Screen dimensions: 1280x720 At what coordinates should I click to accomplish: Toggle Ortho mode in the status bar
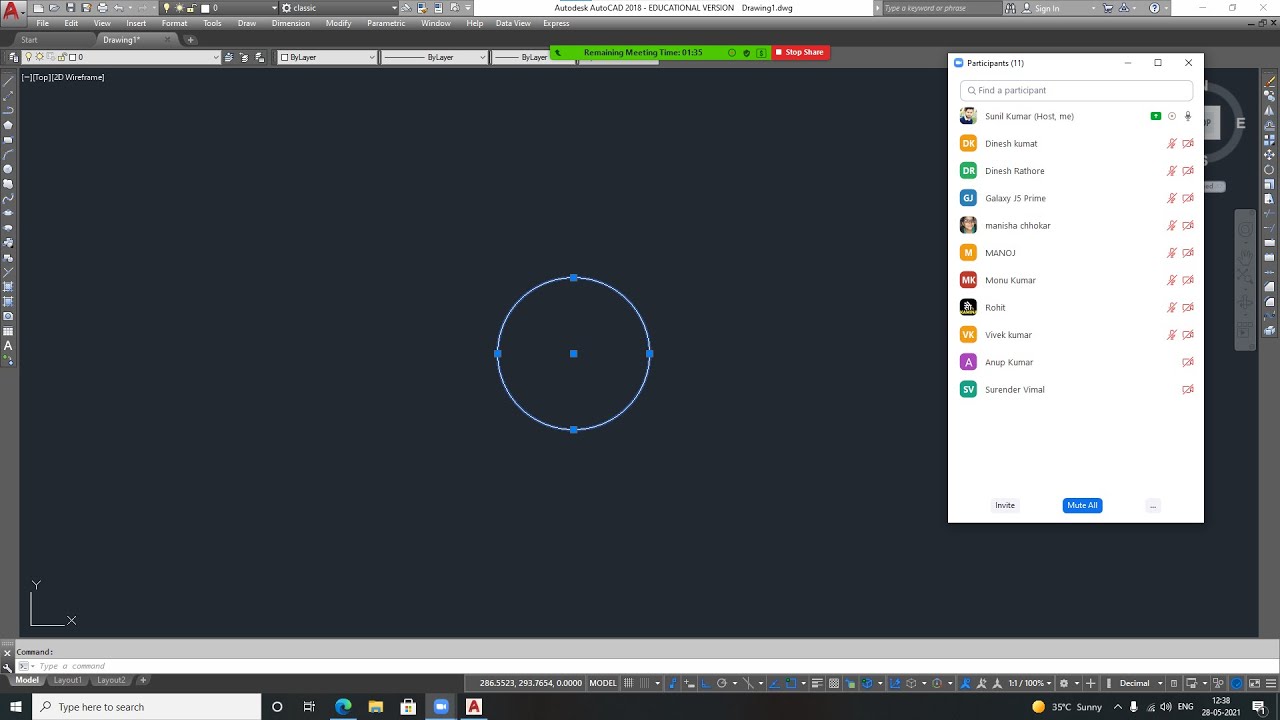(706, 683)
